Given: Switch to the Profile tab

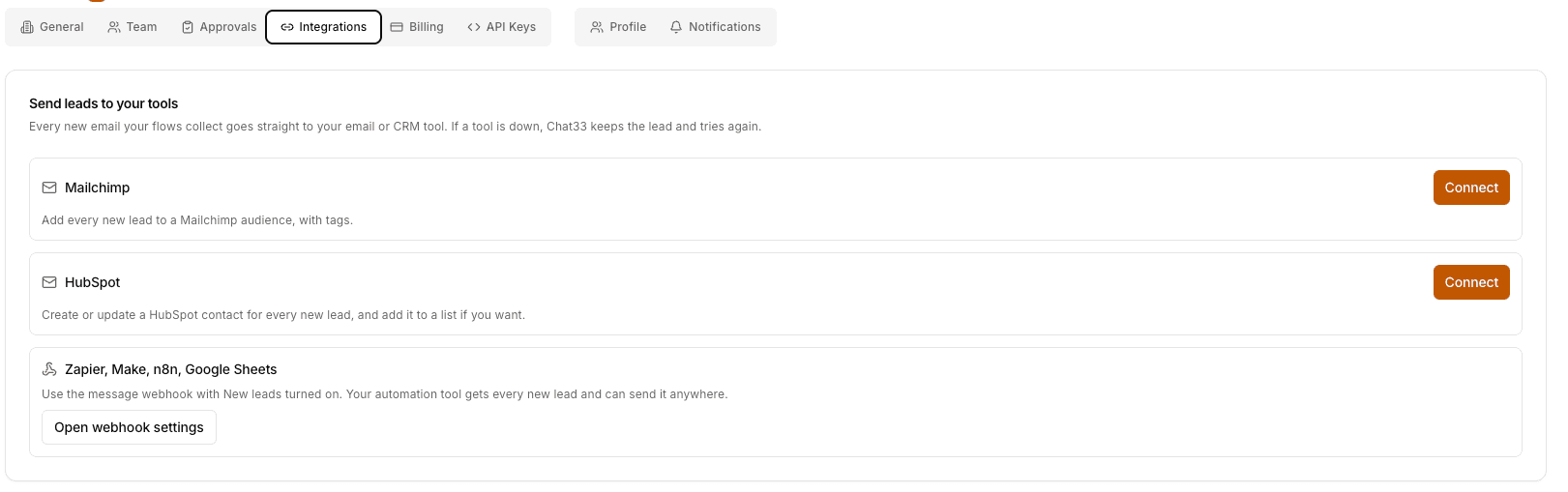Looking at the screenshot, I should 618,27.
